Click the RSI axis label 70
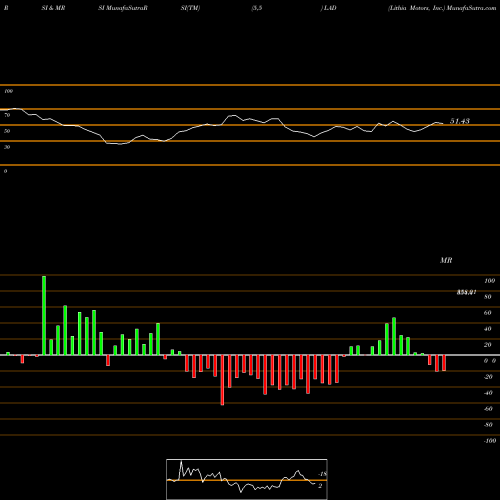Viewport: 500px width, 500px height. pyautogui.click(x=7, y=115)
